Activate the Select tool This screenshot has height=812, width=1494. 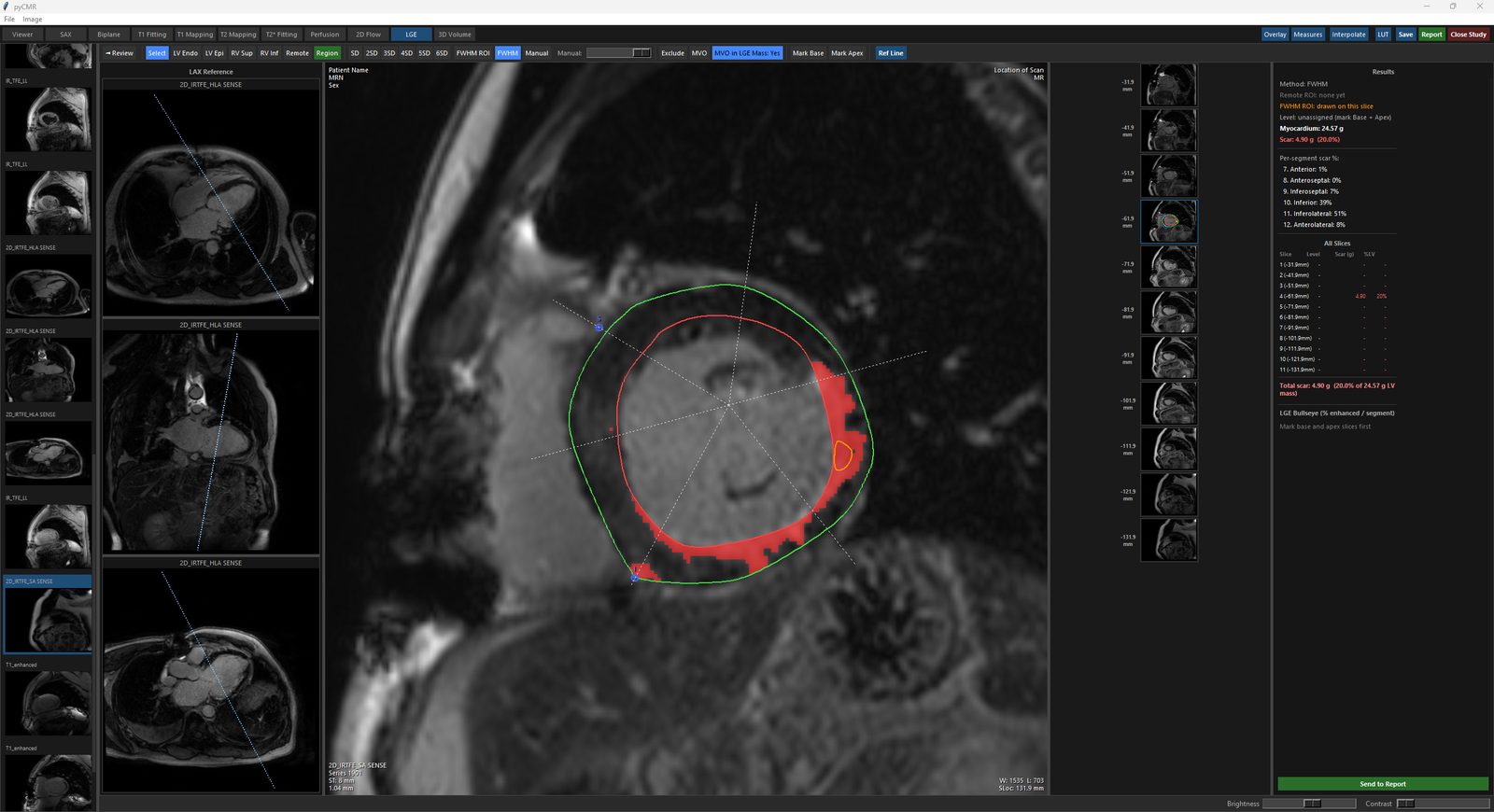click(157, 53)
